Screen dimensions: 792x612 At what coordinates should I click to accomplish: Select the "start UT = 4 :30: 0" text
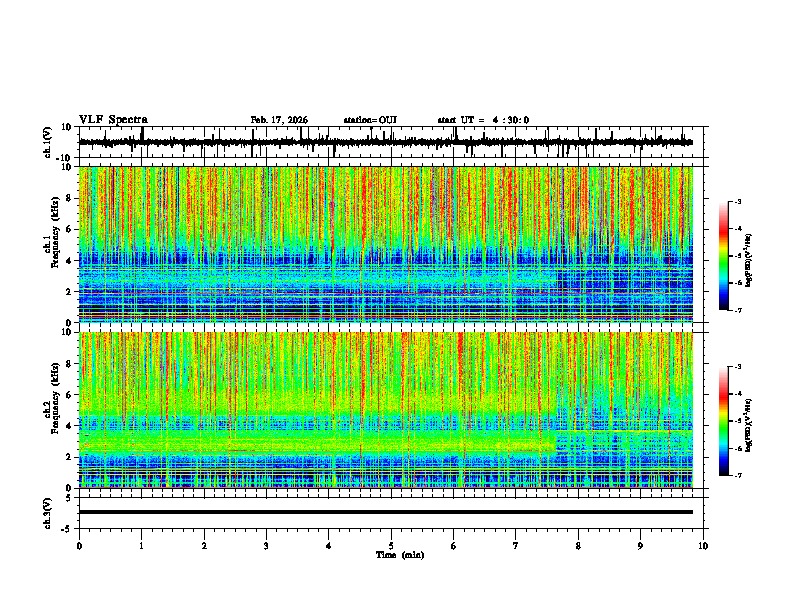pos(483,120)
